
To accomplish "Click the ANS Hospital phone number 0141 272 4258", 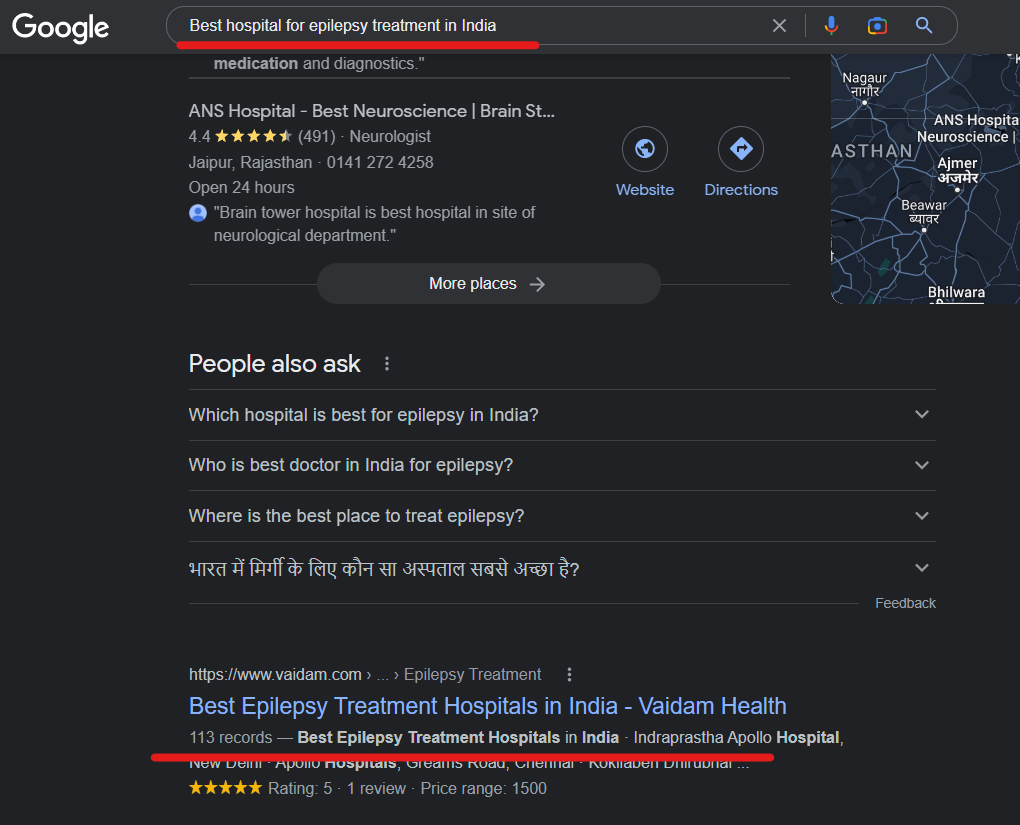I will click(x=380, y=163).
